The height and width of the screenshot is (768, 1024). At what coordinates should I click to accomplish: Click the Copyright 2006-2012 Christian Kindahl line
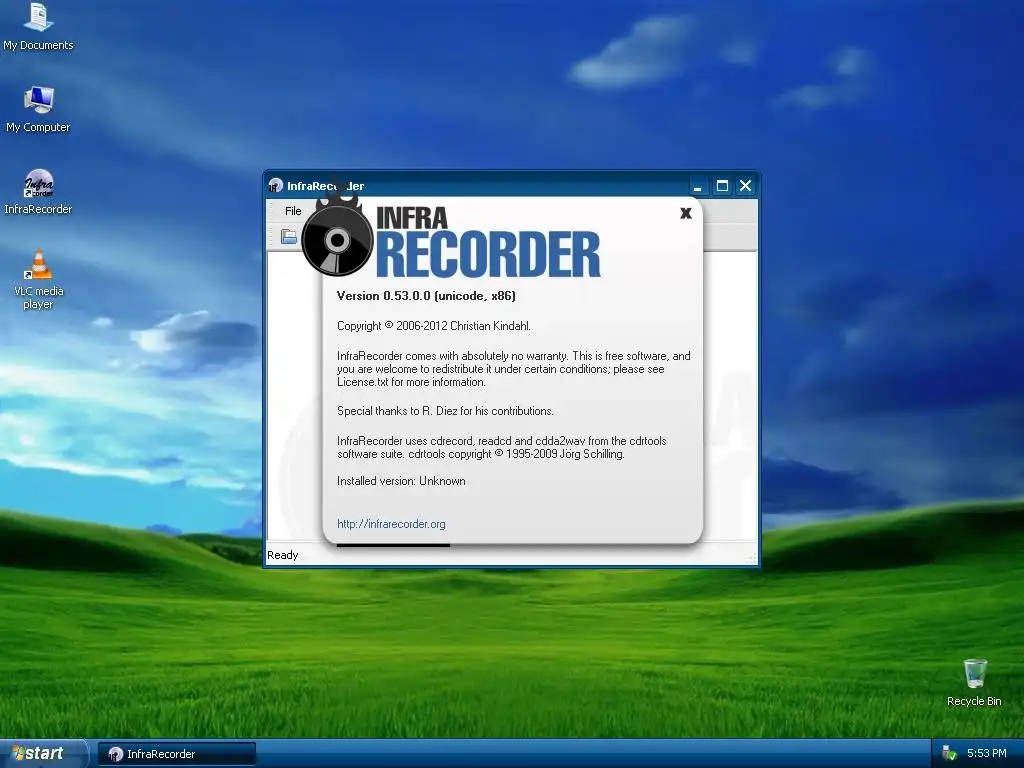434,326
